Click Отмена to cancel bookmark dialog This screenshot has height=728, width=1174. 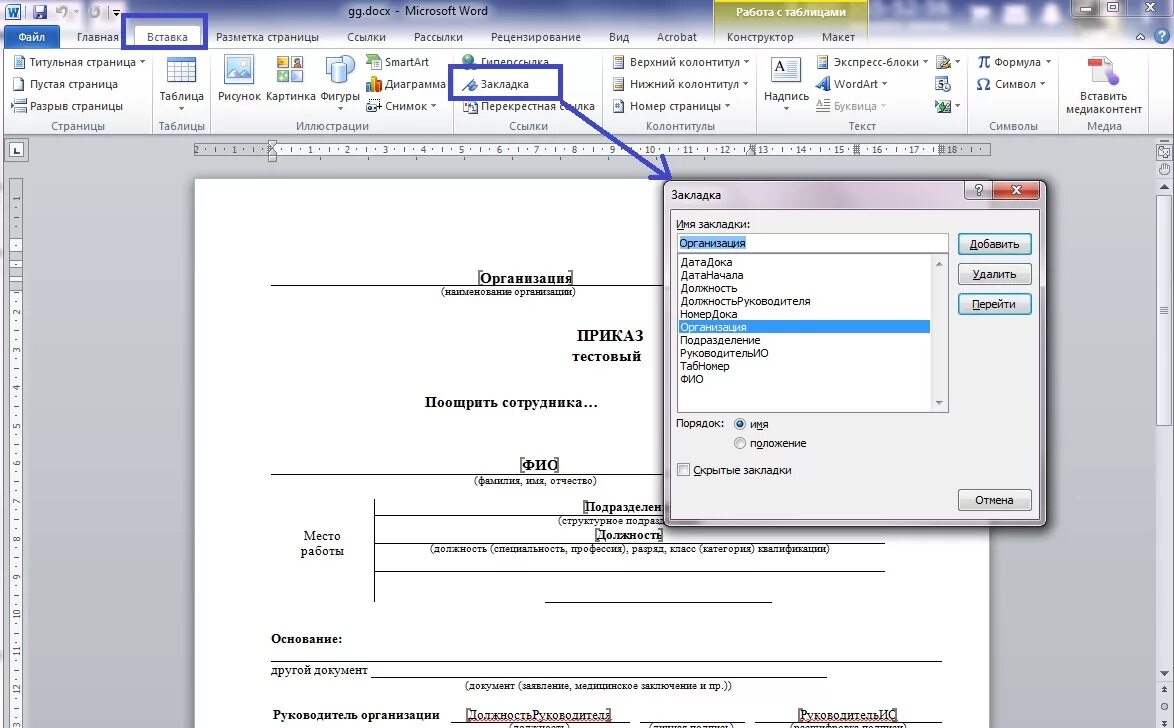994,500
